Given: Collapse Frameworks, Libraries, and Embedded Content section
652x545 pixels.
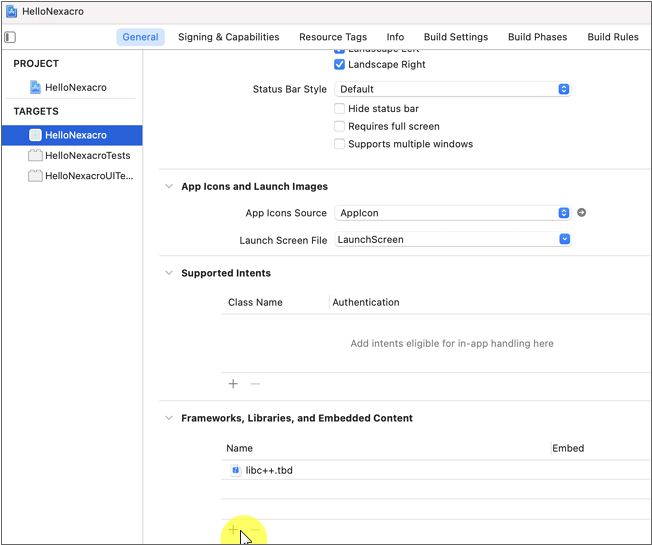Looking at the screenshot, I should point(169,419).
